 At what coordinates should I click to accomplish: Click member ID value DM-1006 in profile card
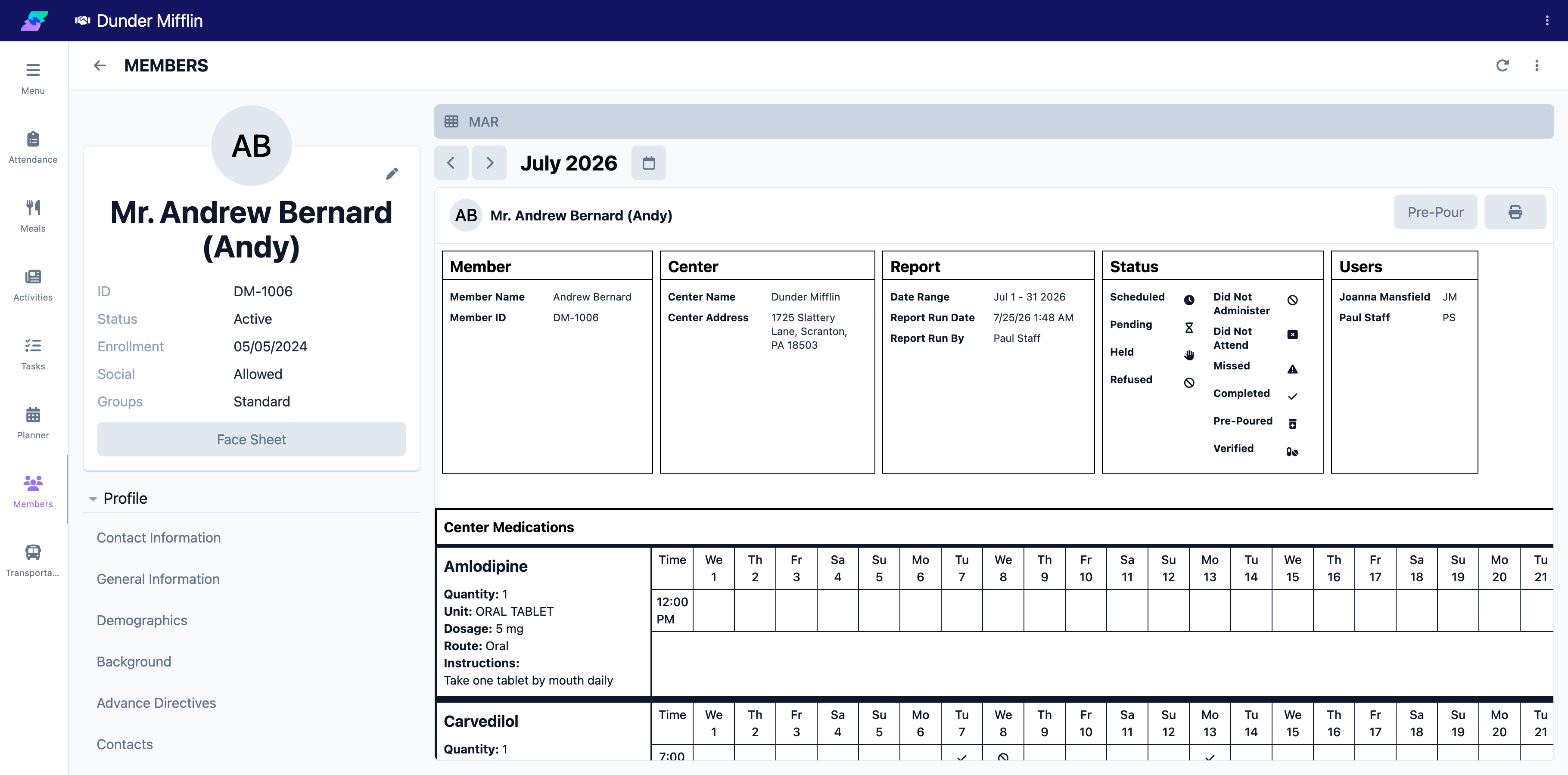263,291
